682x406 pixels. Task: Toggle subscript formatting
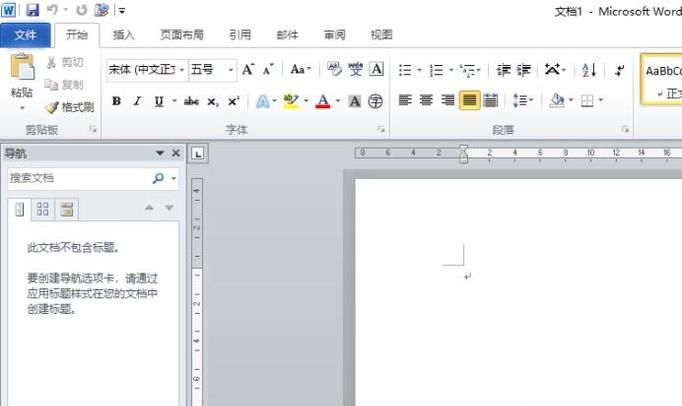[x=212, y=102]
